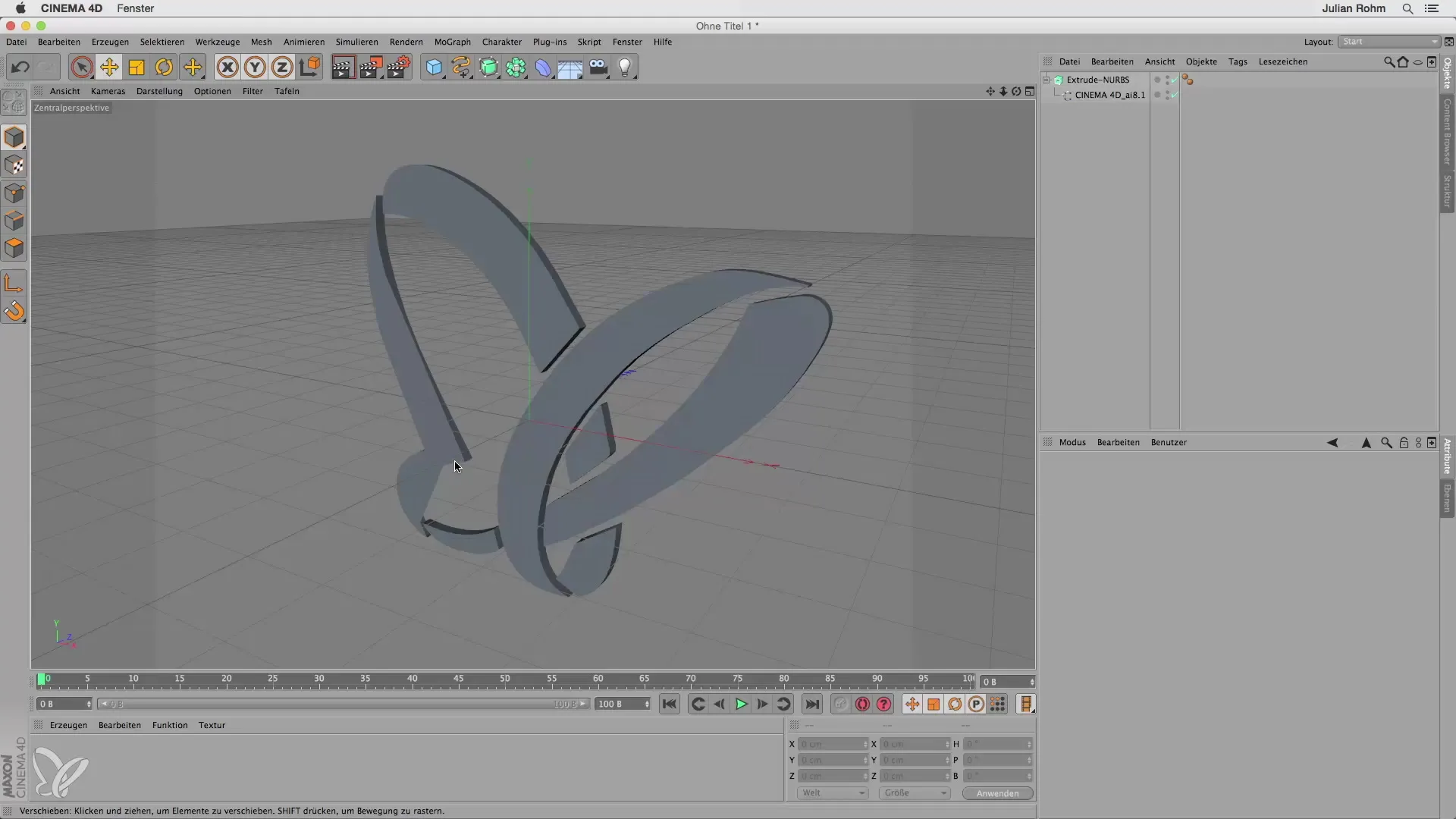Collapse the Extrude-NURBS tree node
Viewport: 1456px width, 819px height.
click(x=1046, y=80)
